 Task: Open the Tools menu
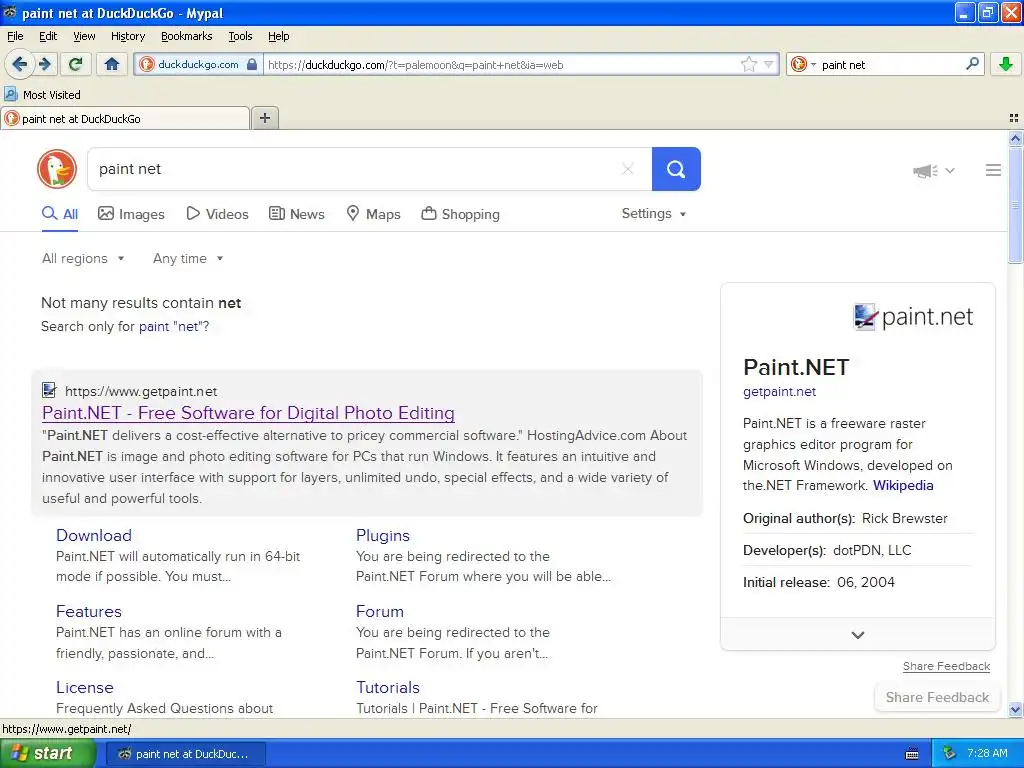click(240, 36)
